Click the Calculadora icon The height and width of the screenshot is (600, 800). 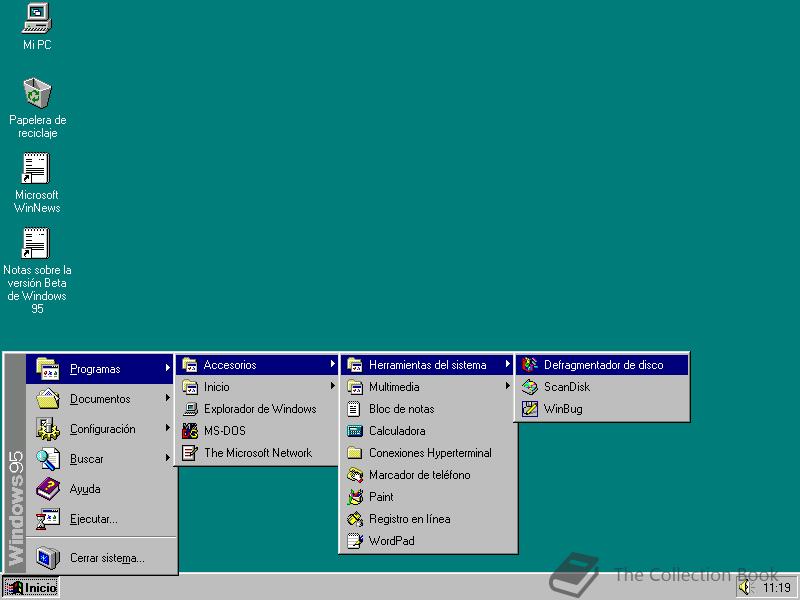pos(355,431)
